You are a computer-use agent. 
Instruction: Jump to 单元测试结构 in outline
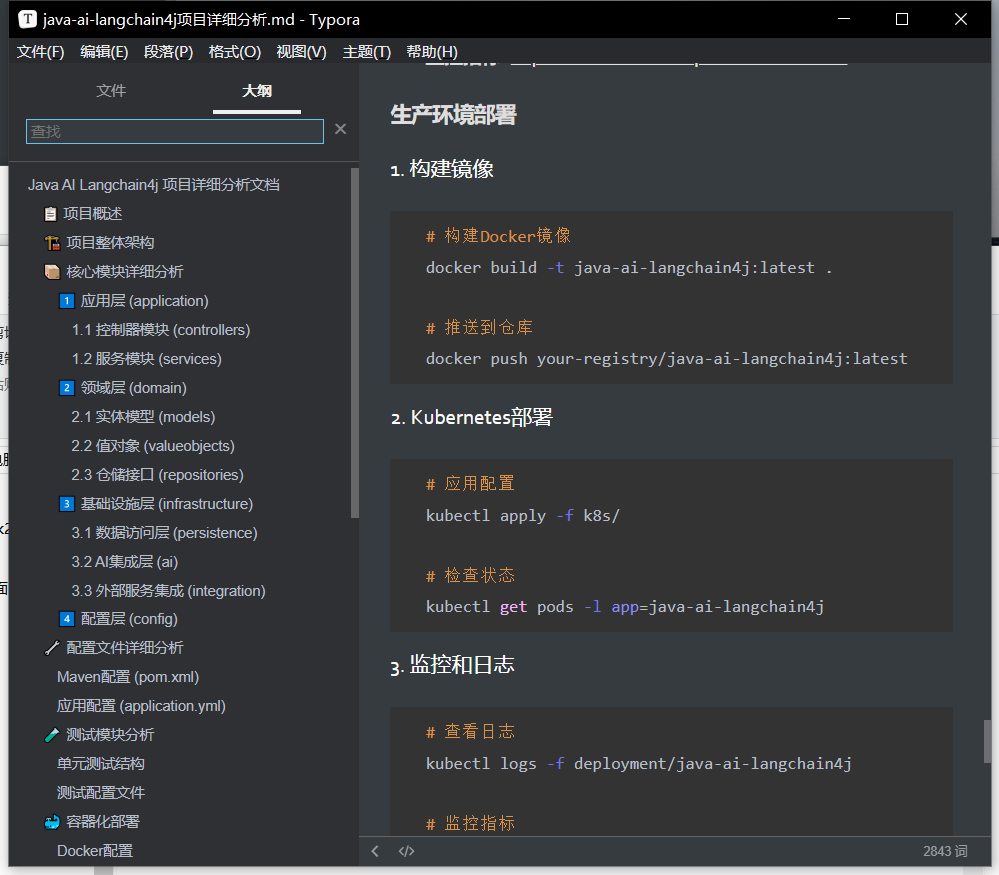tap(101, 764)
